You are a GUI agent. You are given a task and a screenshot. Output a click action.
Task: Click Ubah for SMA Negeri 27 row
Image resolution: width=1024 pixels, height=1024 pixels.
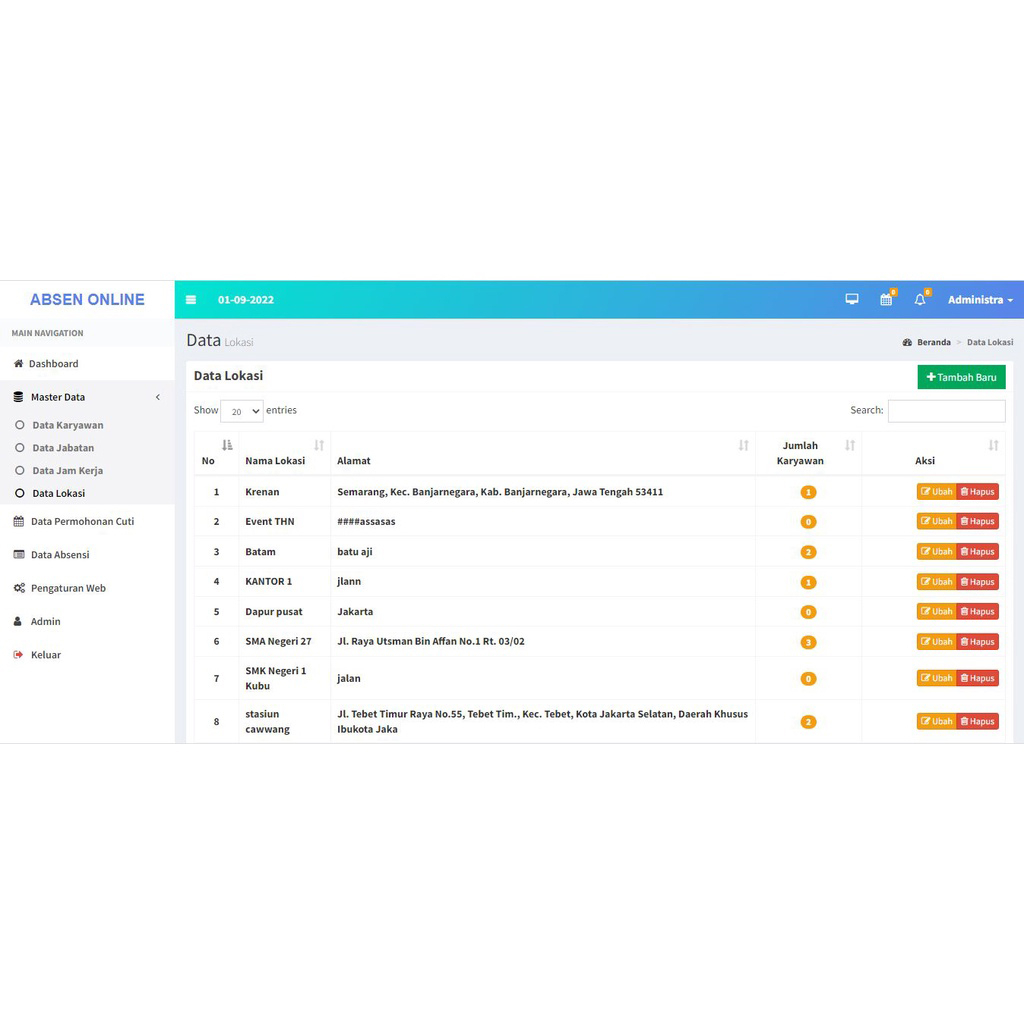[936, 642]
